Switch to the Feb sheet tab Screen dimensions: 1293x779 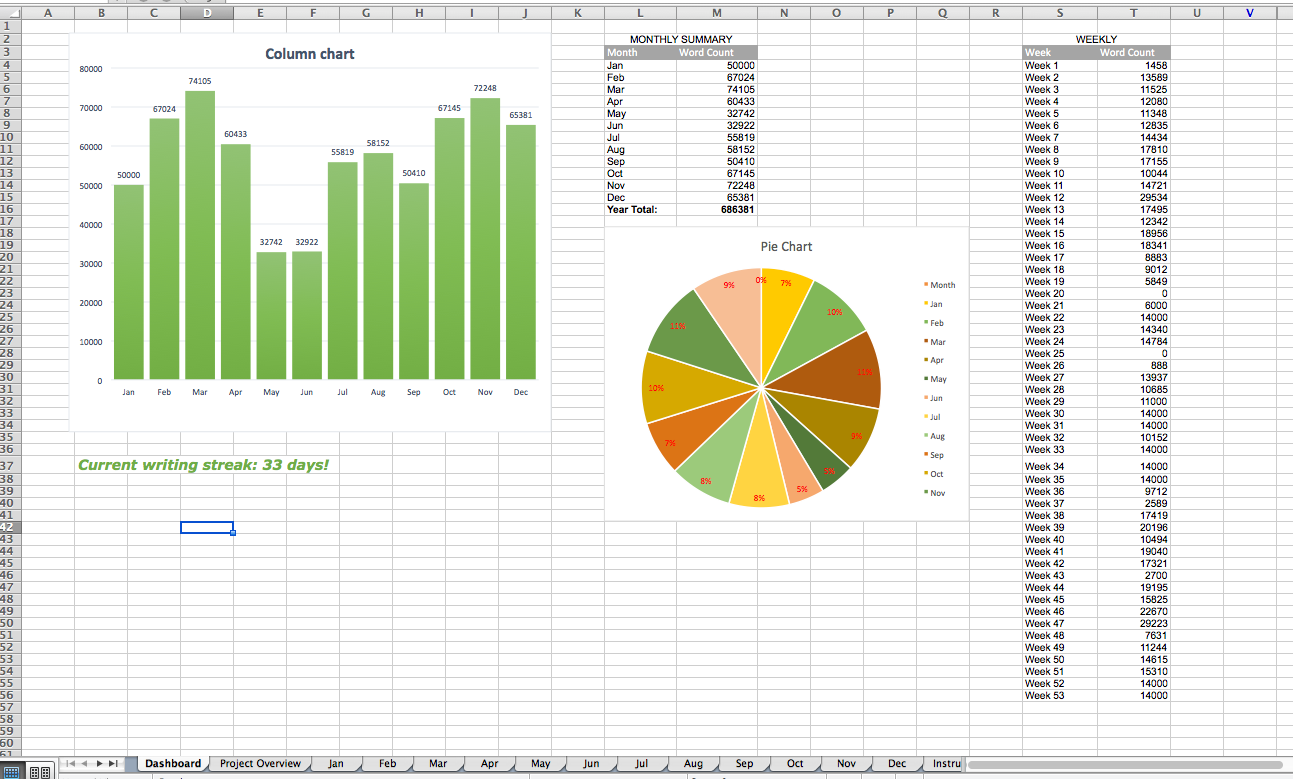387,764
